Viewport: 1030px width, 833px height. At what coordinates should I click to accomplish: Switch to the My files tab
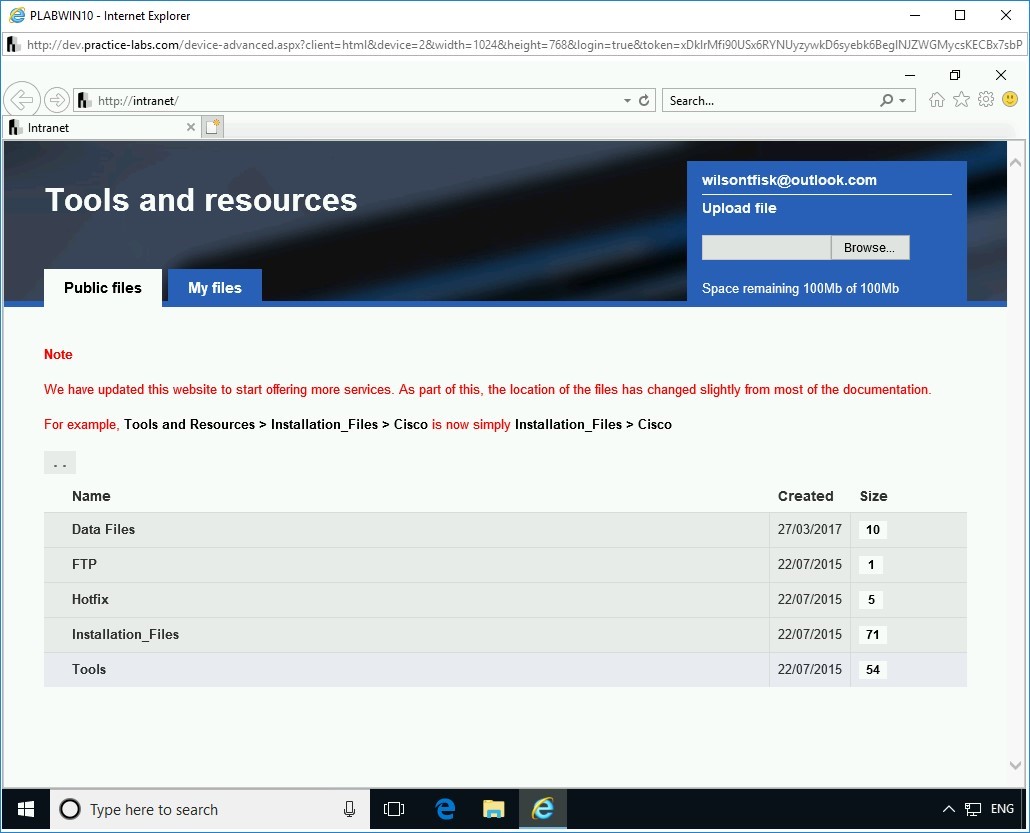tap(214, 287)
